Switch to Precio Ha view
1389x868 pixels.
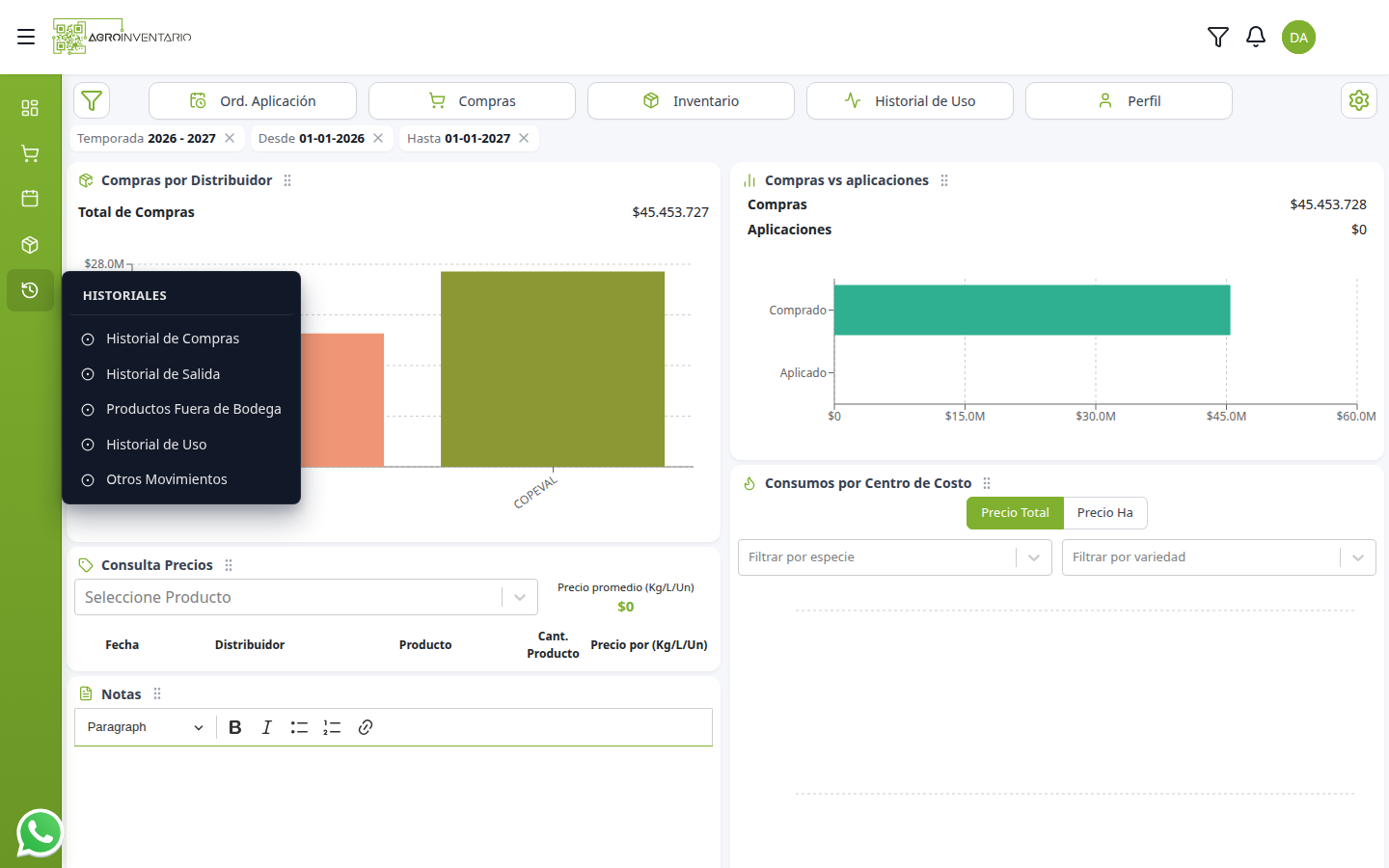click(x=1105, y=513)
